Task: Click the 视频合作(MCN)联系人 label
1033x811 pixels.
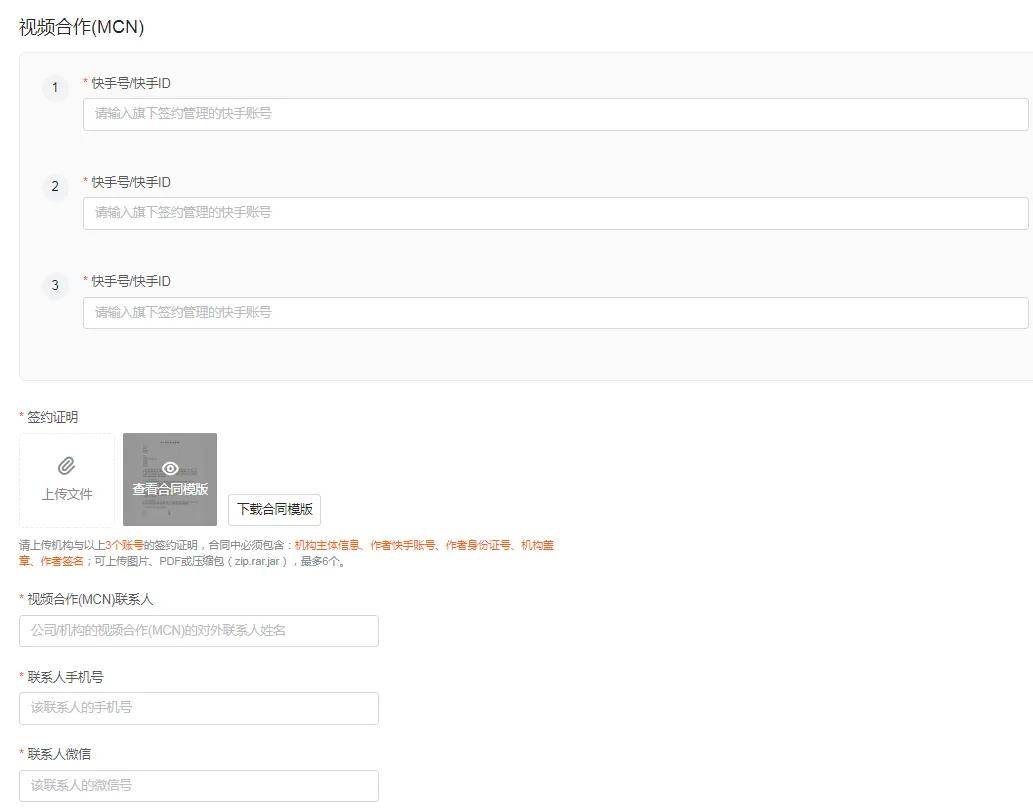Action: [90, 600]
